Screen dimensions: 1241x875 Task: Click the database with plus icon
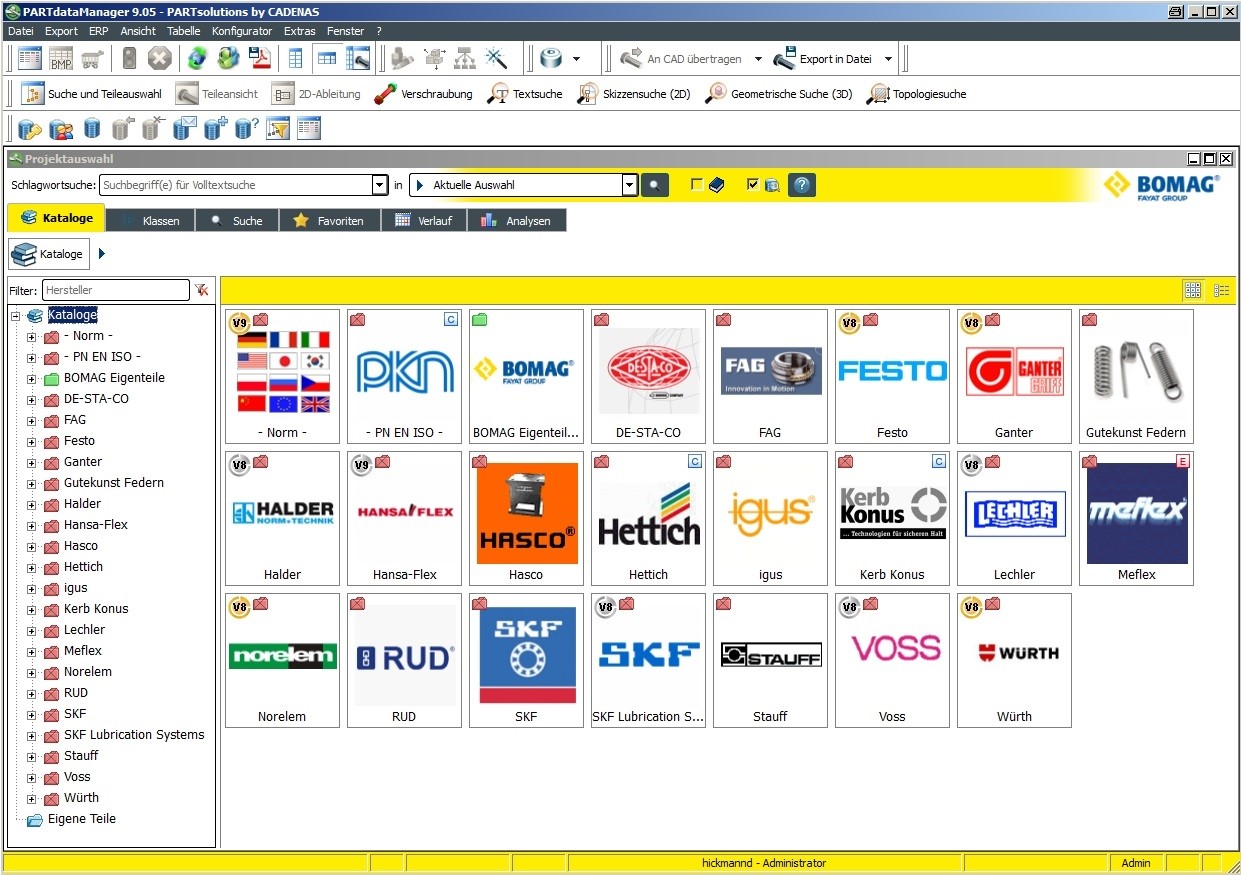click(x=216, y=128)
